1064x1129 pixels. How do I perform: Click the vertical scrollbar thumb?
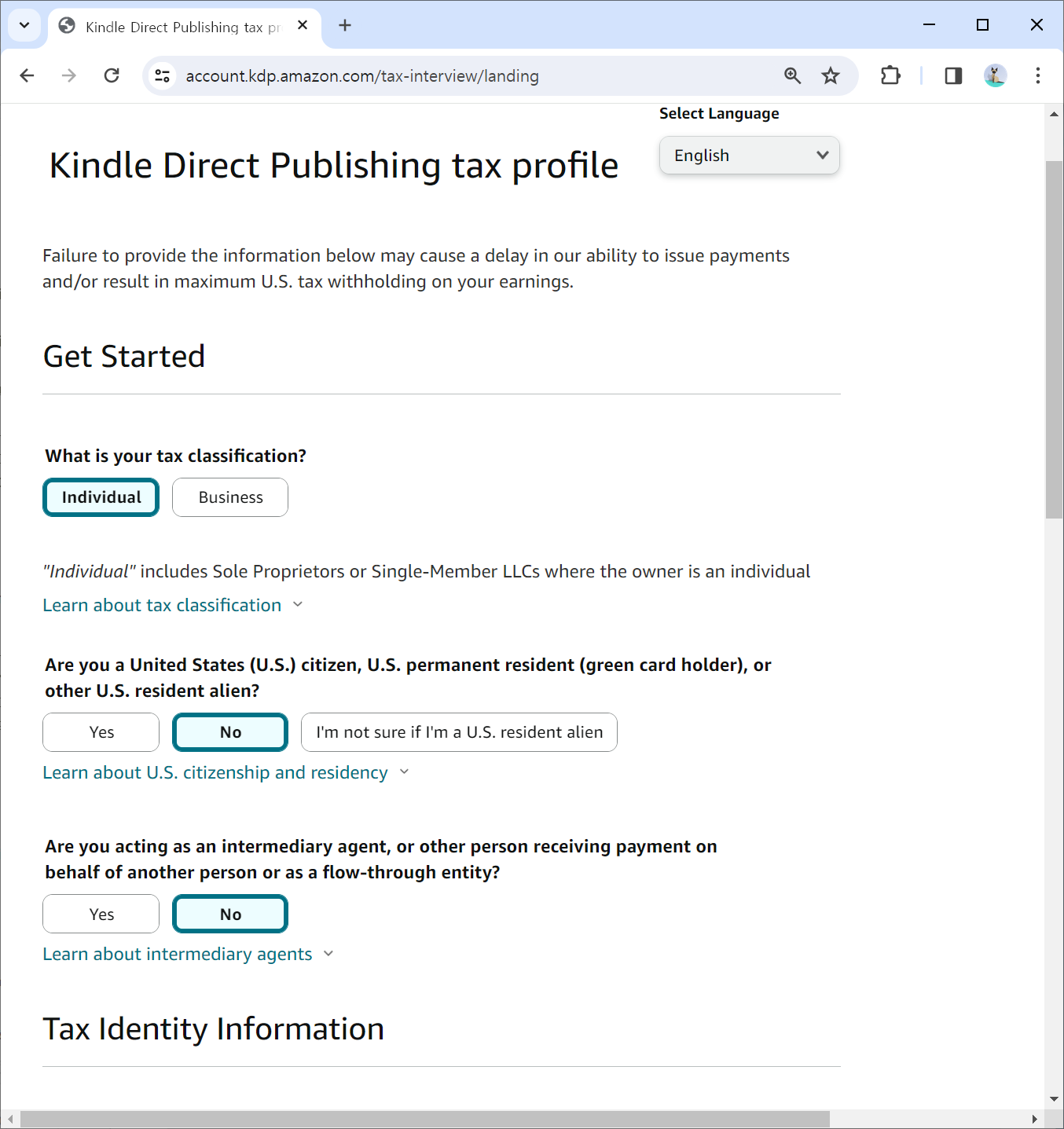coord(1054,339)
